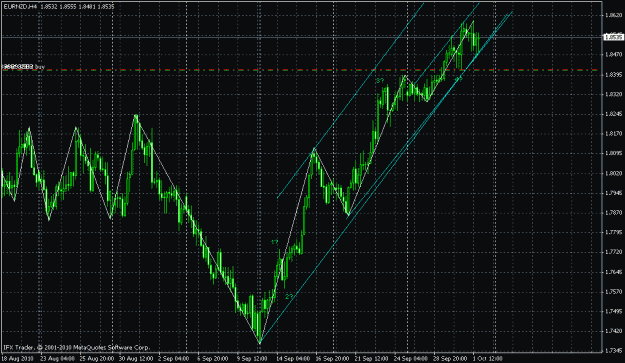Click the 30 Aug 12:00 time label
Image resolution: width=625 pixels, height=363 pixels.
pyautogui.click(x=136, y=358)
